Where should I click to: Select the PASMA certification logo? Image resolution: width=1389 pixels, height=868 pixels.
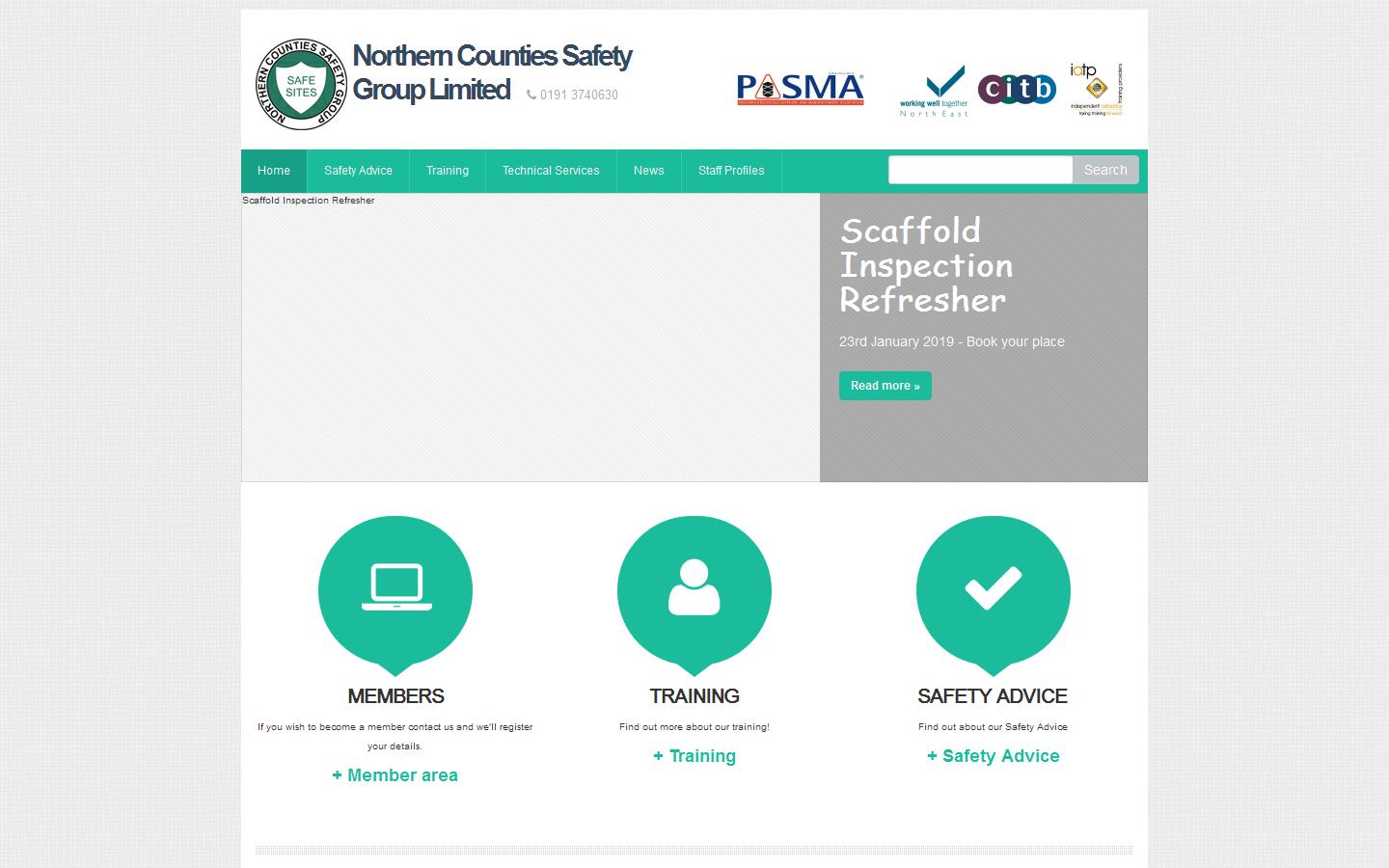point(799,88)
